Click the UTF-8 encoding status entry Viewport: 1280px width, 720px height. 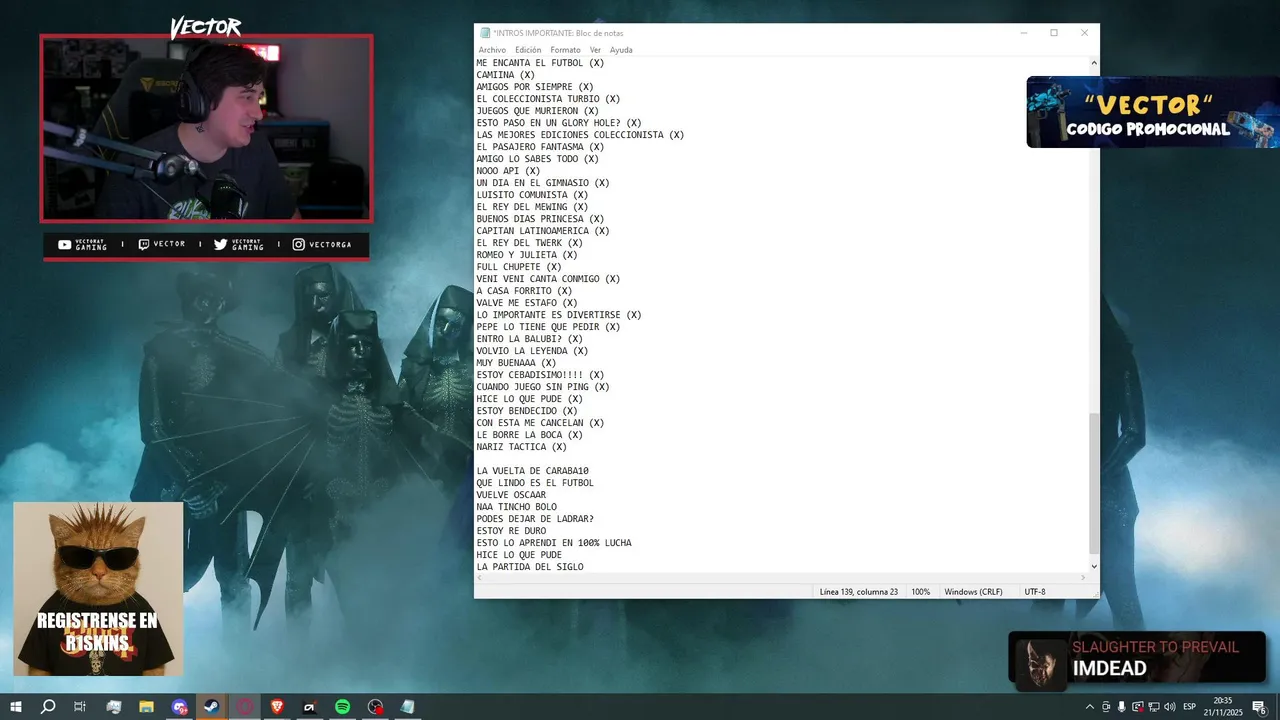1035,592
